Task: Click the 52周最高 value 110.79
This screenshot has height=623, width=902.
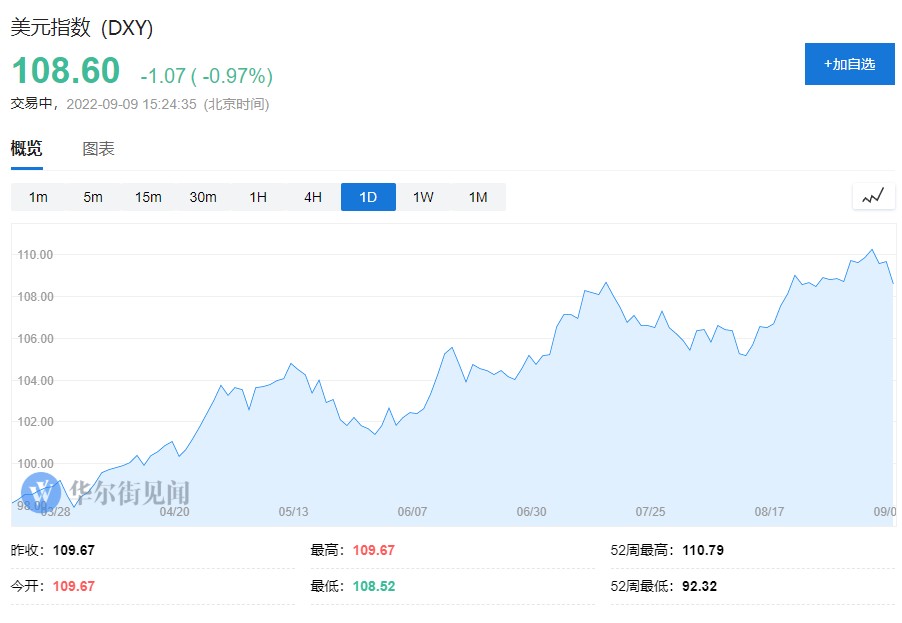Action: (x=702, y=550)
